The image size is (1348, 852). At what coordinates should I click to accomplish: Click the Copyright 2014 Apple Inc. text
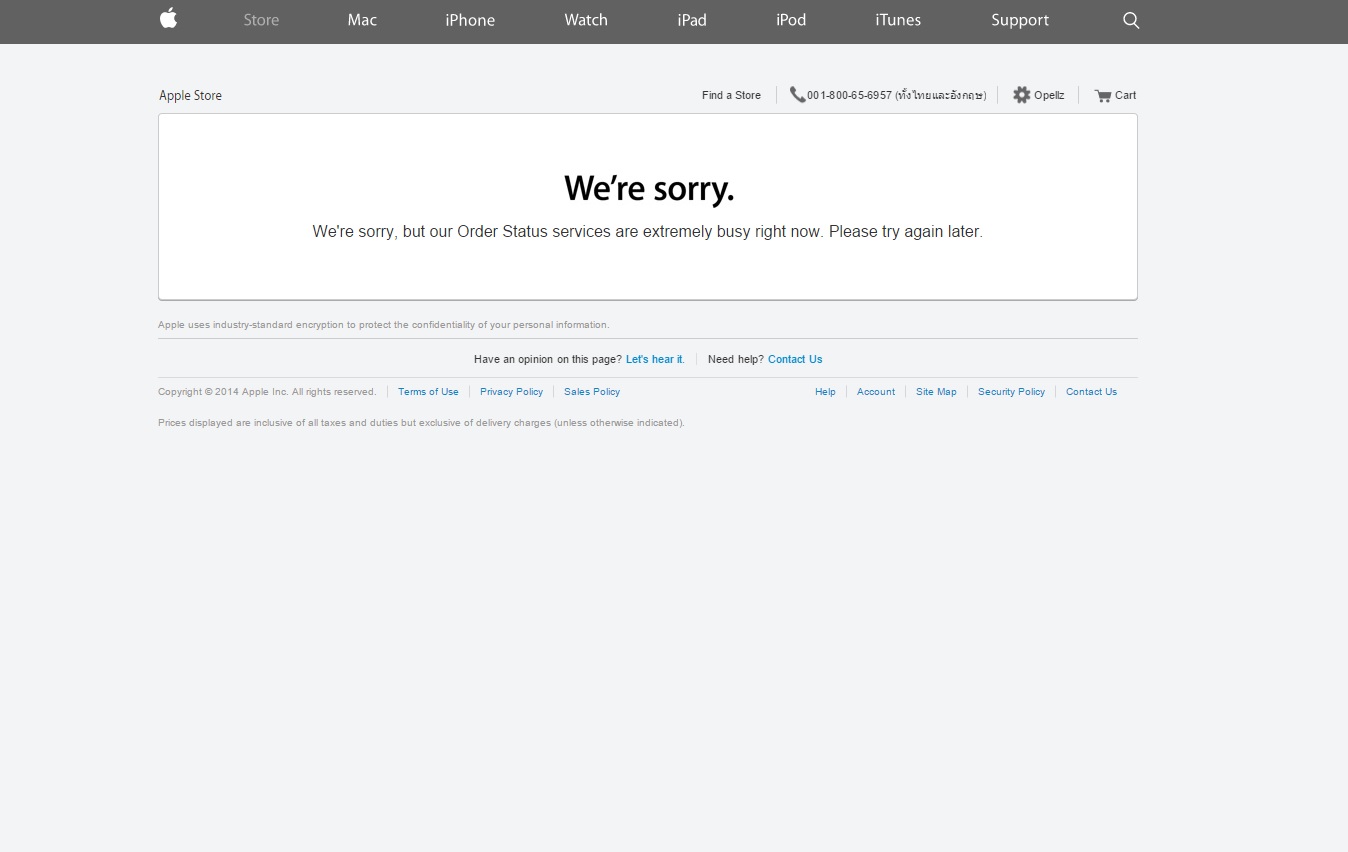[267, 392]
